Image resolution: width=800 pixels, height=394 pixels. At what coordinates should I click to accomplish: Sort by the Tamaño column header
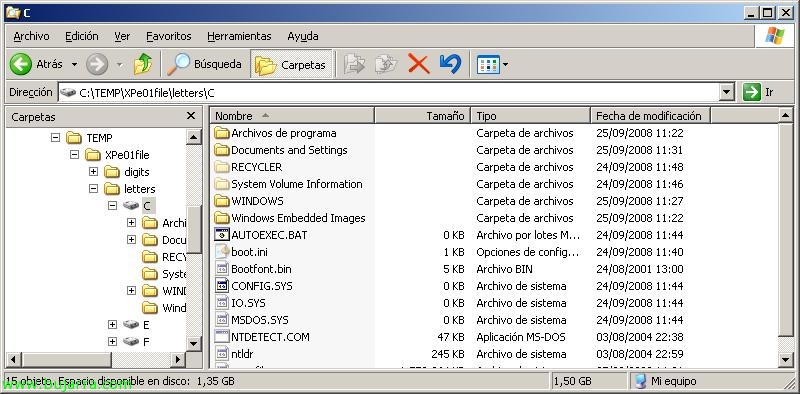pos(422,116)
